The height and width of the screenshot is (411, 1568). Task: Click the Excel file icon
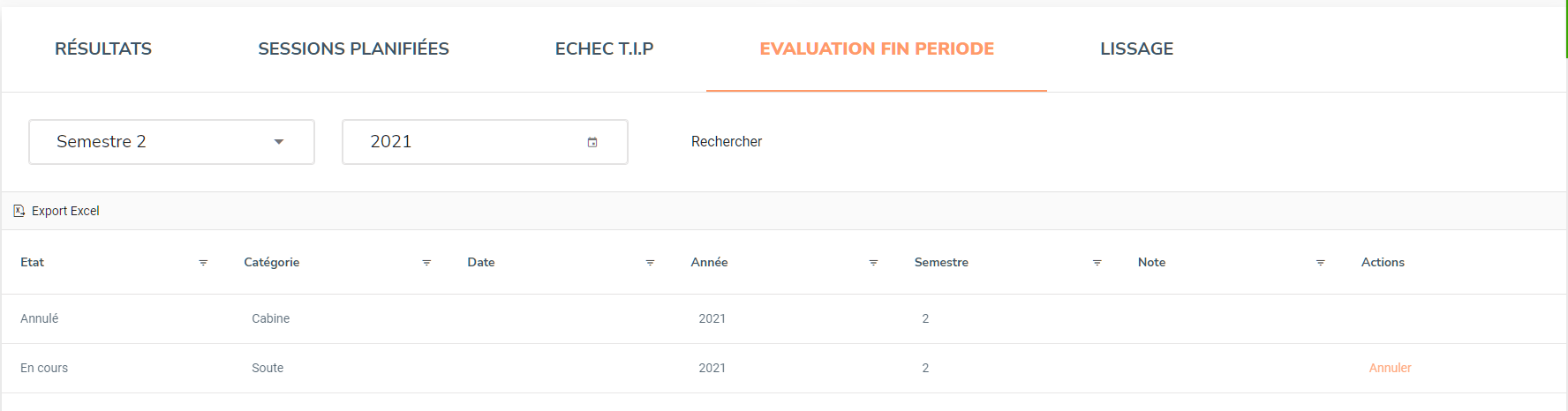coord(19,211)
